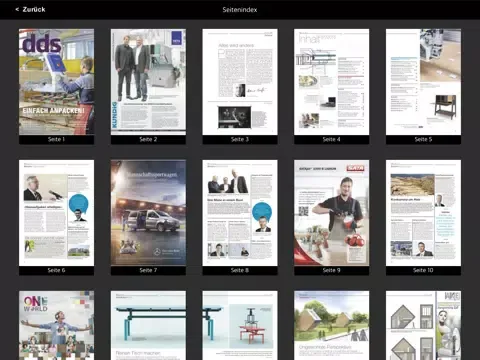Click the Seitenindex title text
The height and width of the screenshot is (360, 480).
[x=240, y=10]
